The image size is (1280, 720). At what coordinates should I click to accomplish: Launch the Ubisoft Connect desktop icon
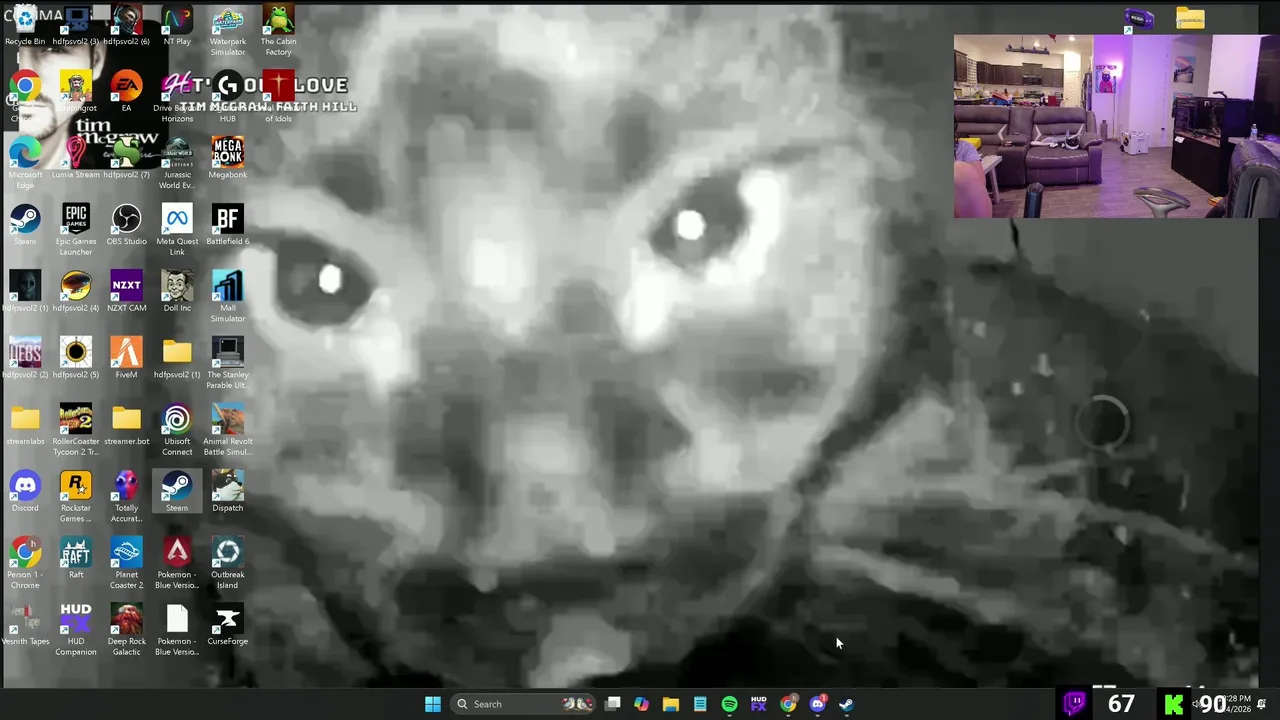[x=177, y=431]
